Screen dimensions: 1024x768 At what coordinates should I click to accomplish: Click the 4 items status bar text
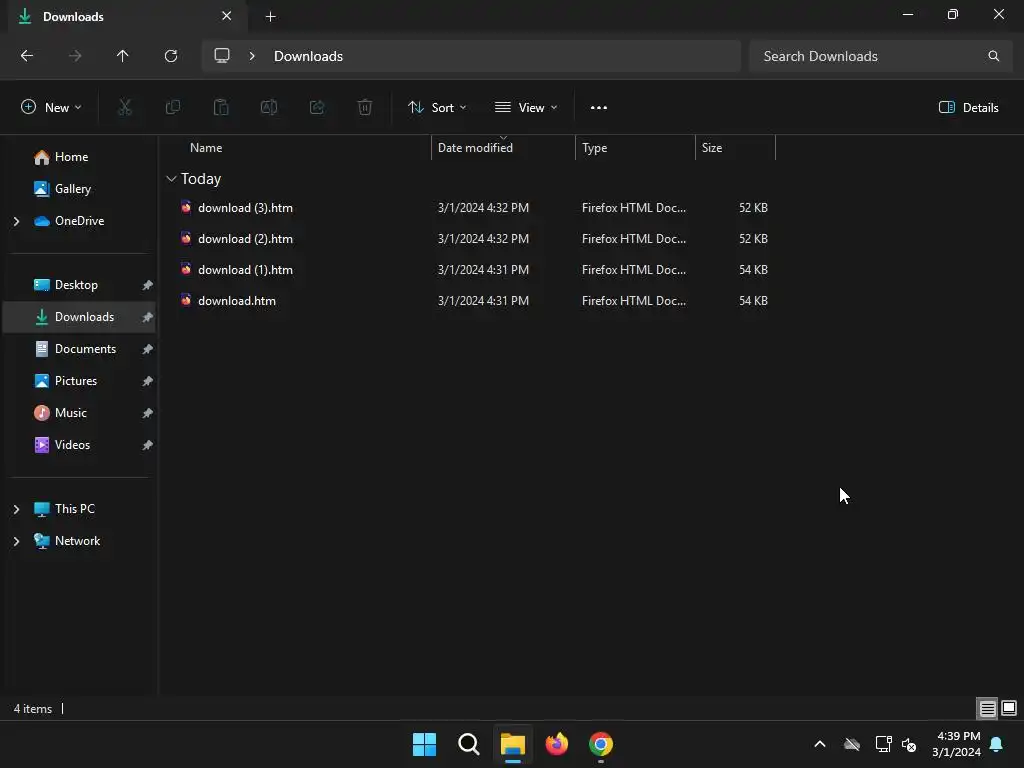click(33, 709)
